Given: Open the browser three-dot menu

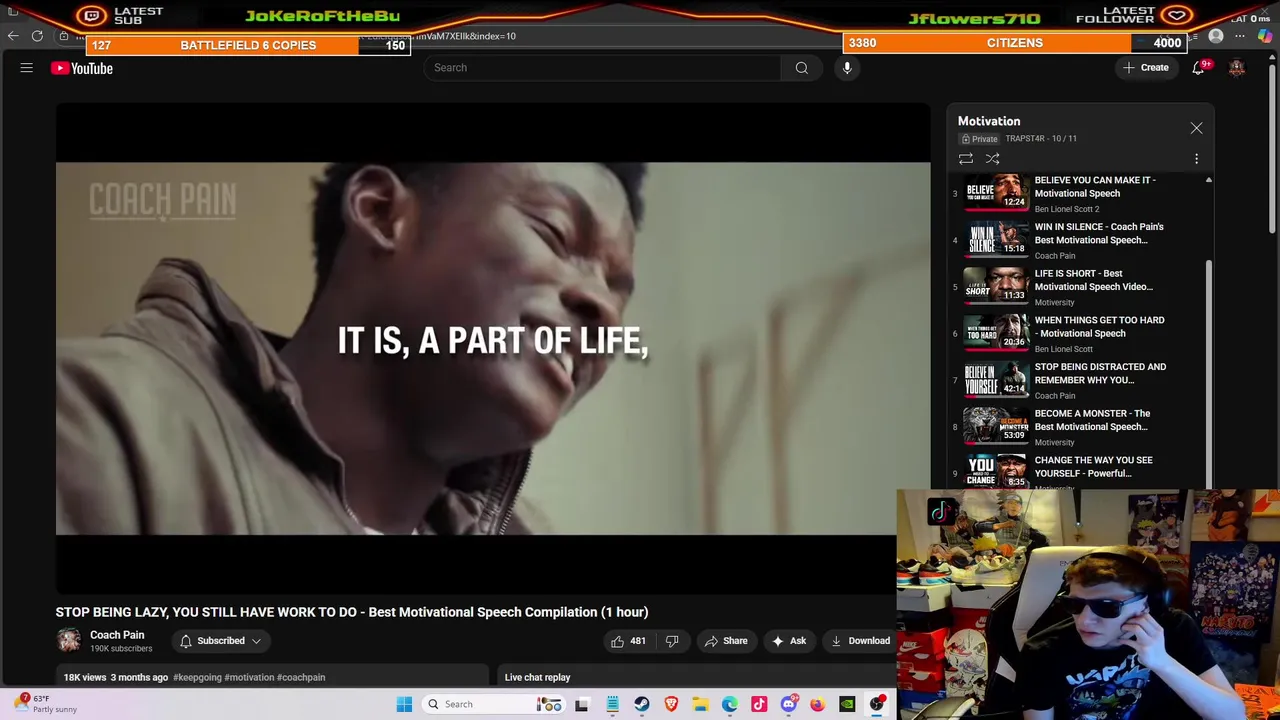Looking at the screenshot, I should coord(1240,36).
